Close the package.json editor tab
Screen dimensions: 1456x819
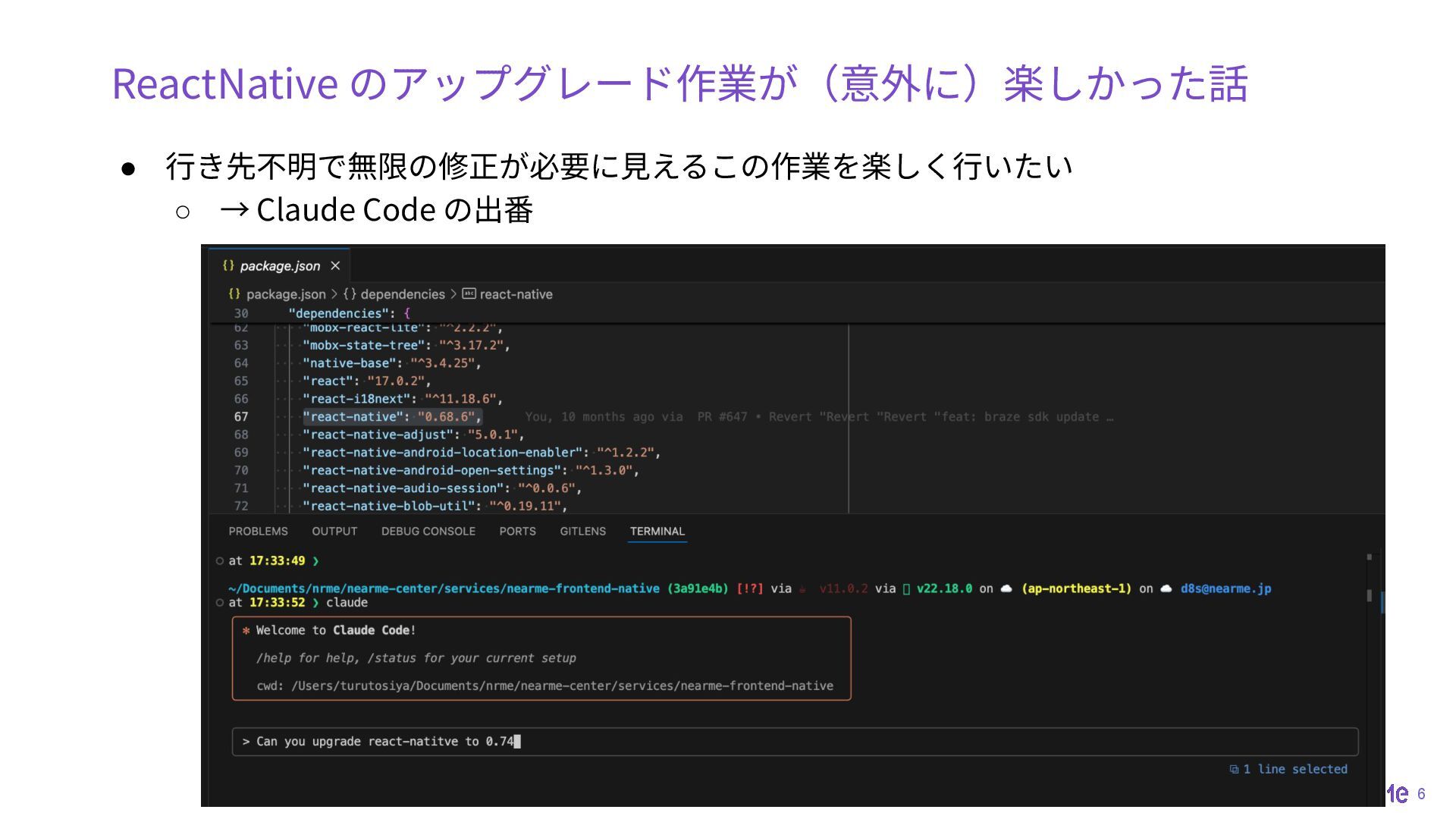coord(335,266)
